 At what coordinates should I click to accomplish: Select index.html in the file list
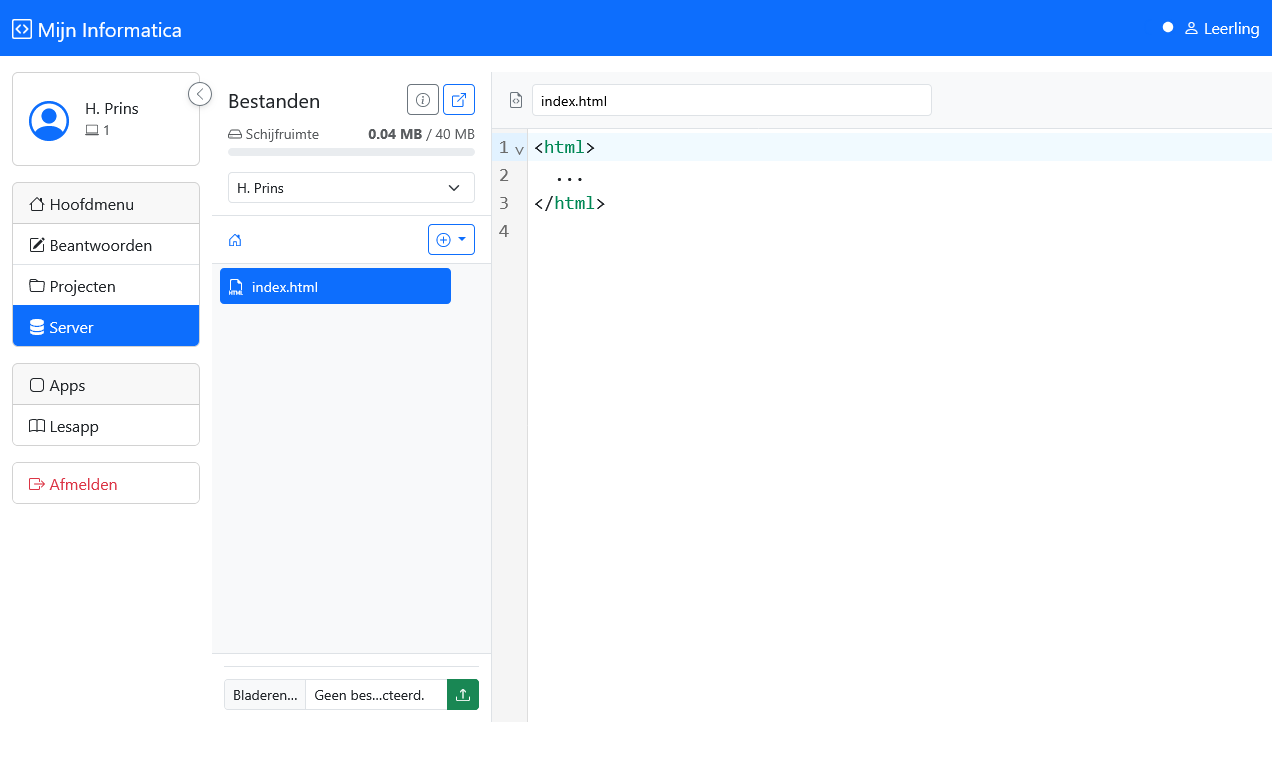tap(335, 287)
